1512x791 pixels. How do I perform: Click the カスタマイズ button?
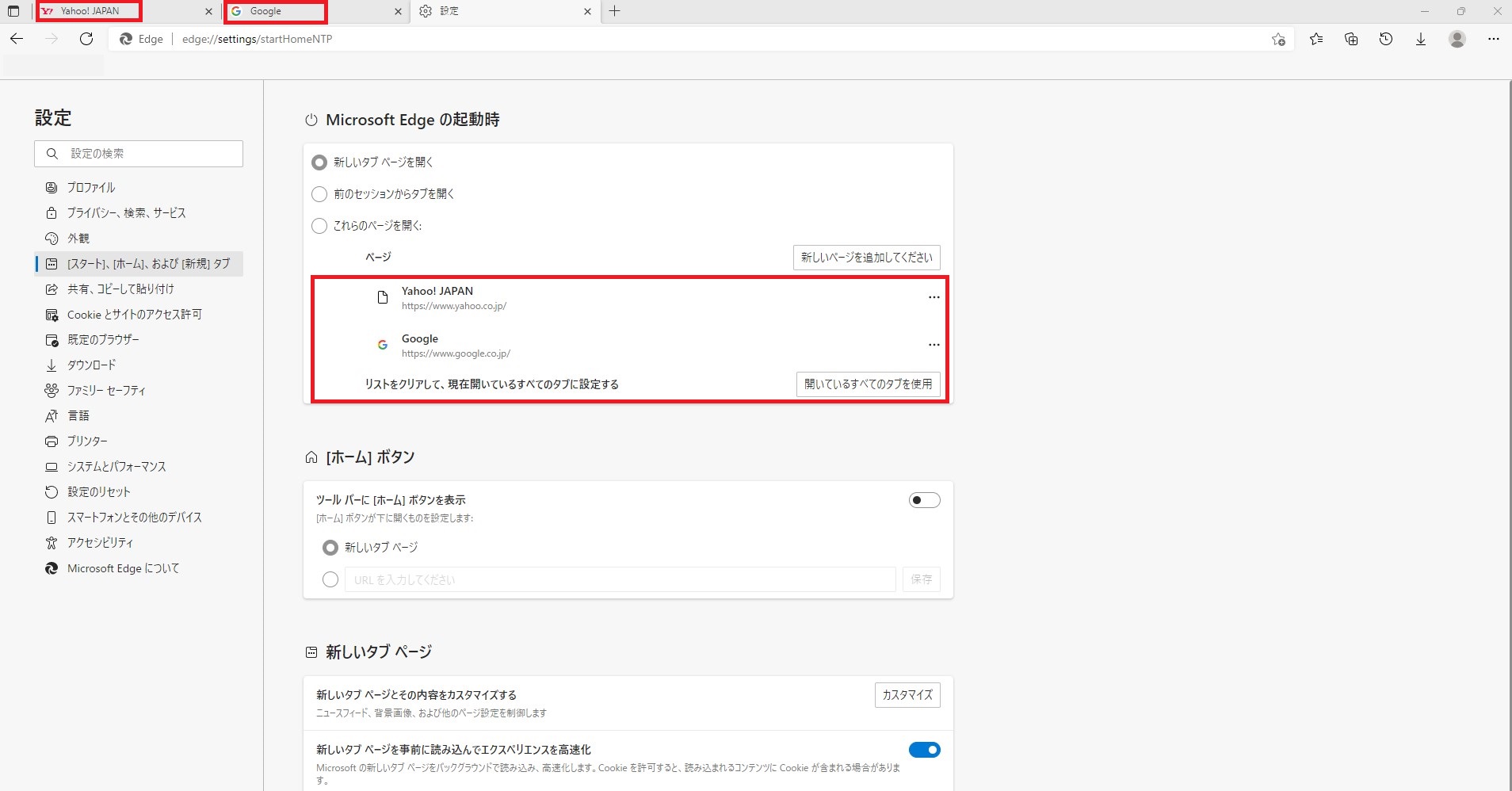907,695
